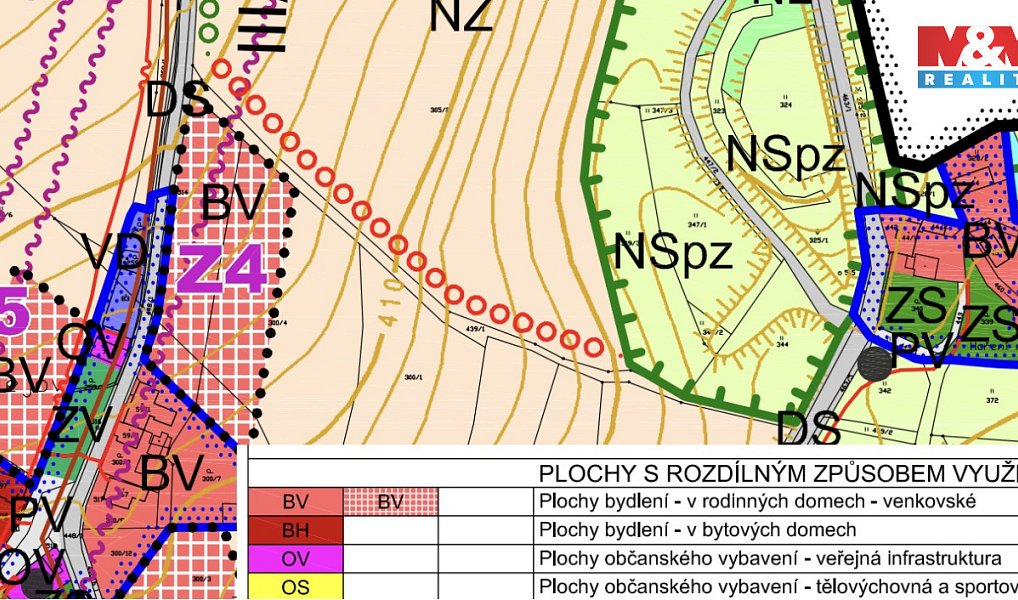Click the magenta OV legend swatch
Viewport: 1018px width, 600px height.
tap(295, 558)
